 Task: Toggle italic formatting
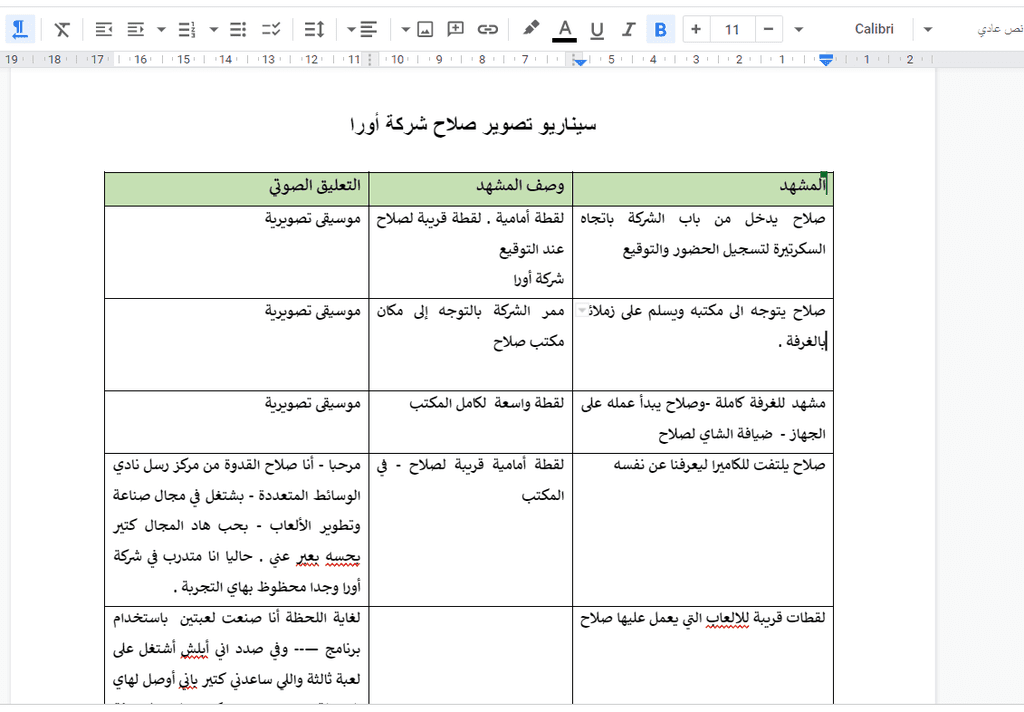click(x=628, y=29)
